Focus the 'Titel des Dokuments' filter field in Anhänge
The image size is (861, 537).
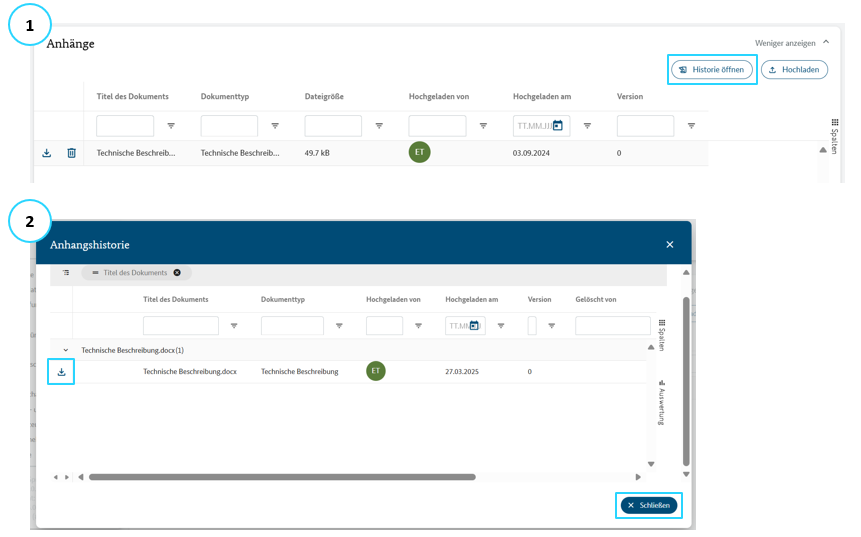click(x=125, y=126)
